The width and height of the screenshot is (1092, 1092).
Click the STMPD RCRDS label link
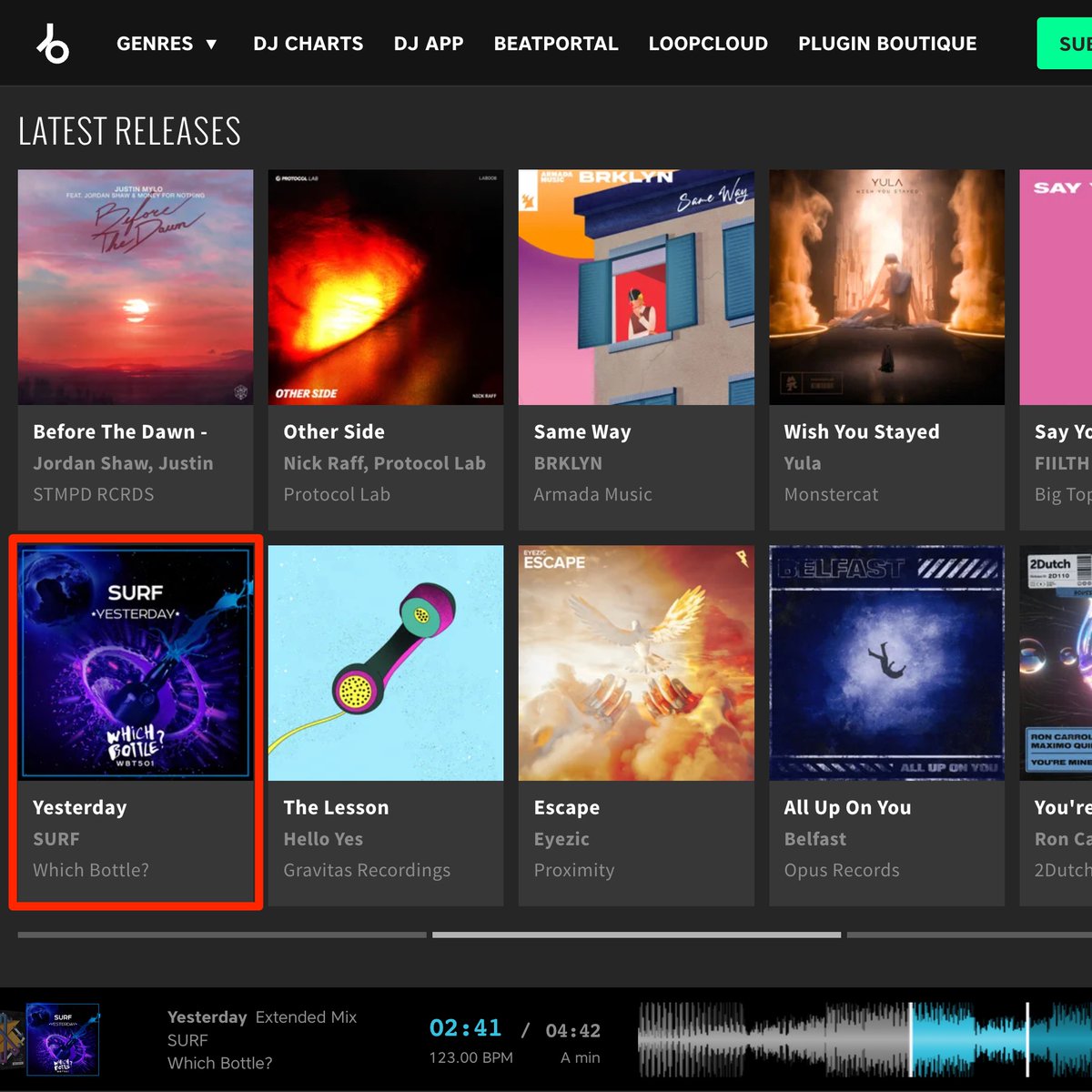tap(94, 494)
